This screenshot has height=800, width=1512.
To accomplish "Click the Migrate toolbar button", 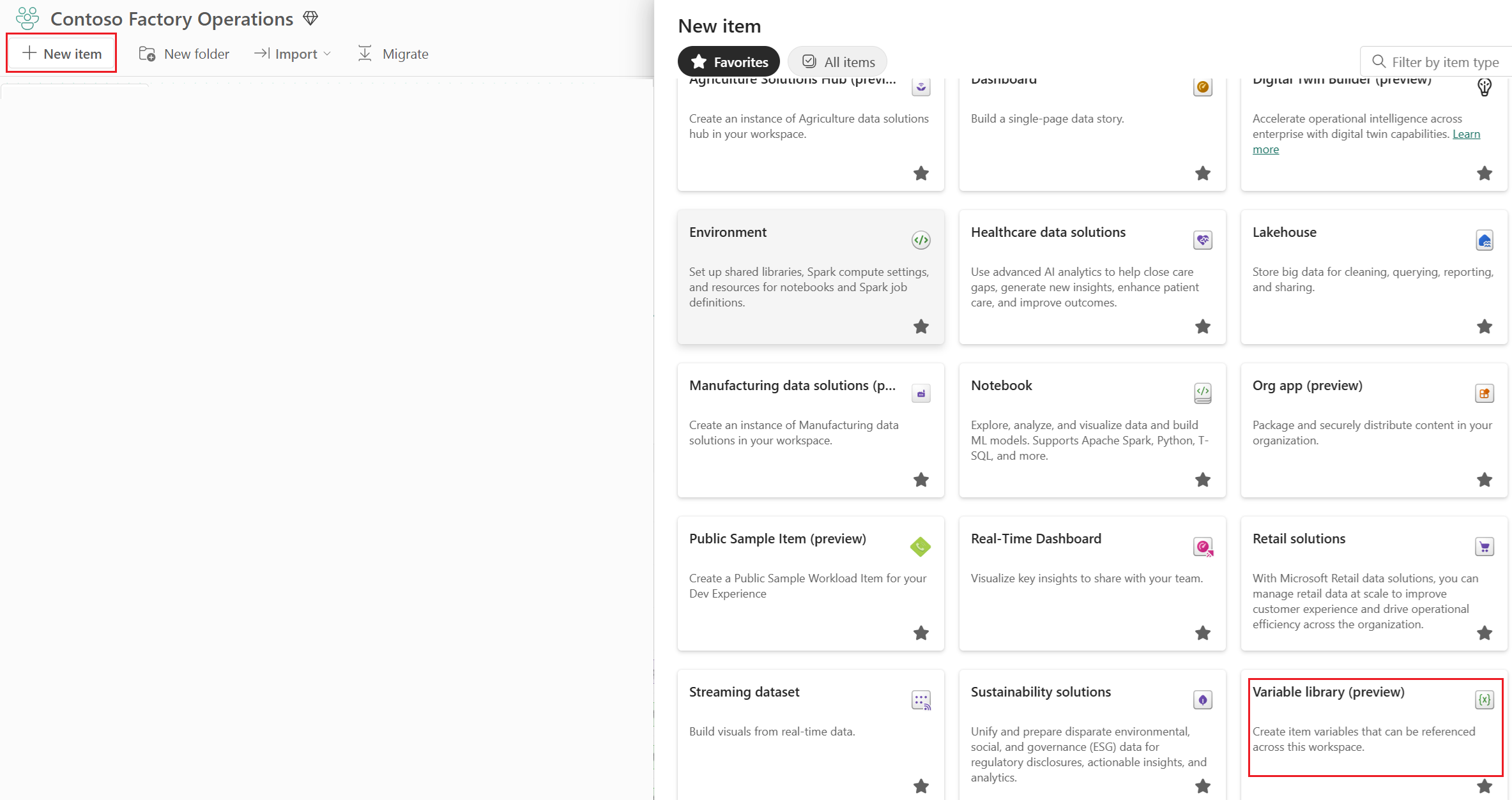I will click(x=393, y=54).
